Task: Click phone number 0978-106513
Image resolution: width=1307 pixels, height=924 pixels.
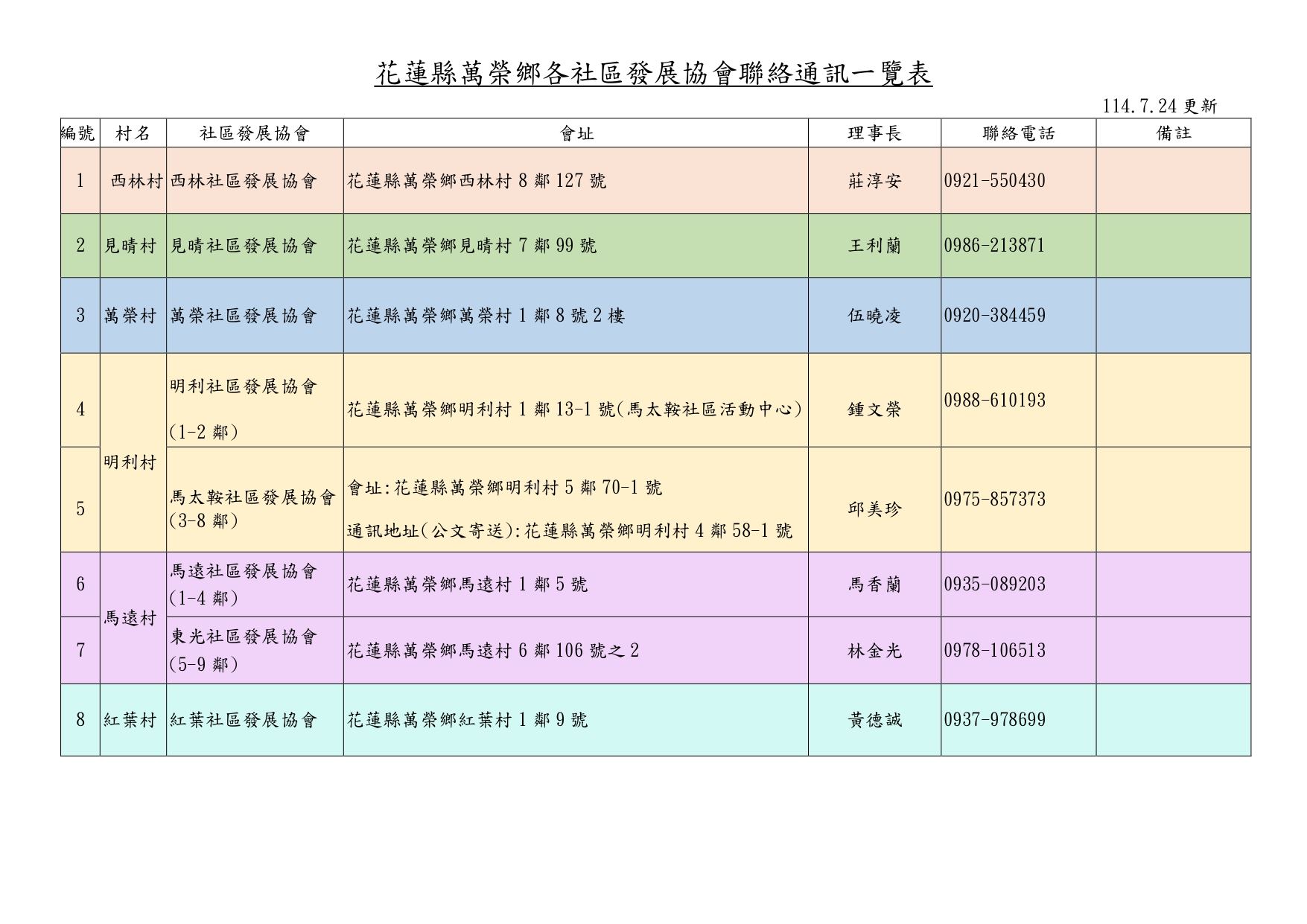Action: tap(994, 651)
